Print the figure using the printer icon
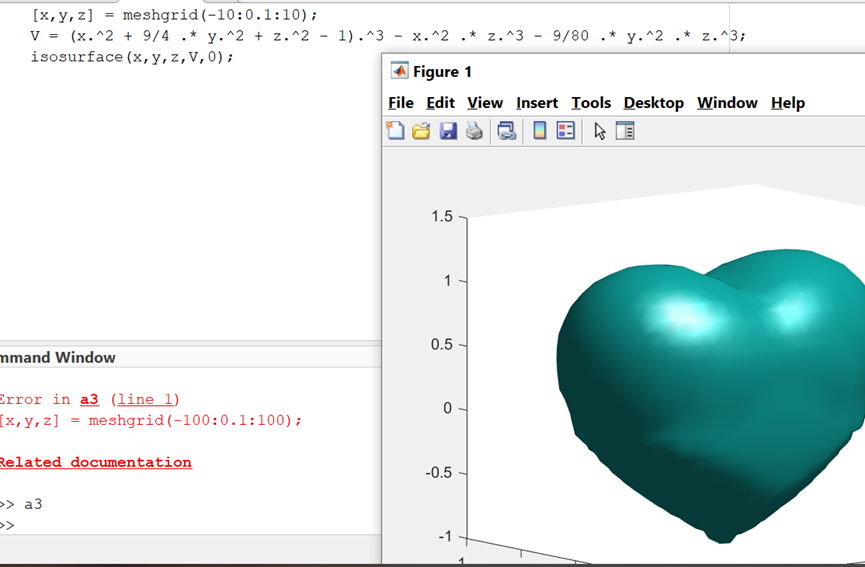The image size is (865, 567). 474,131
